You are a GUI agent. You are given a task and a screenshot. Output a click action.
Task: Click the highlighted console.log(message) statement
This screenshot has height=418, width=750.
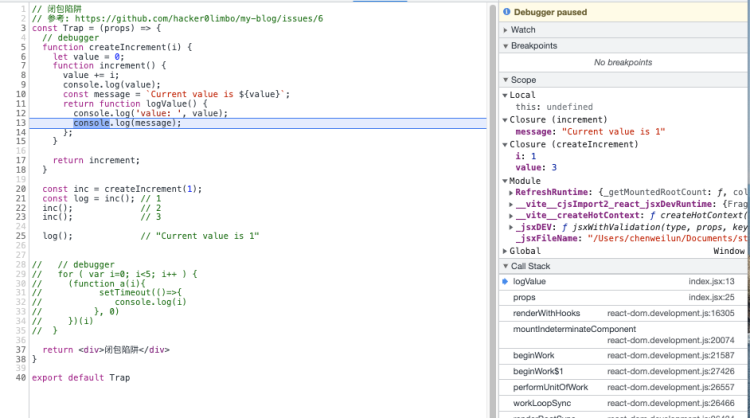tap(127, 123)
